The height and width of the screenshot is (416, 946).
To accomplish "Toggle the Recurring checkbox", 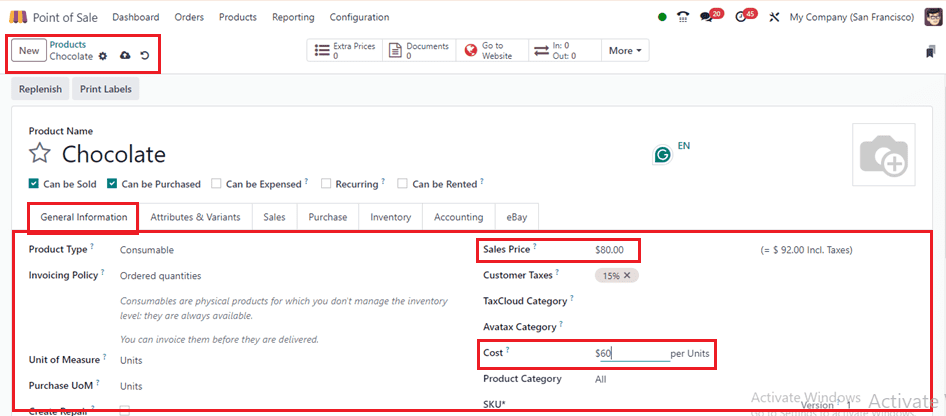I will coord(326,184).
